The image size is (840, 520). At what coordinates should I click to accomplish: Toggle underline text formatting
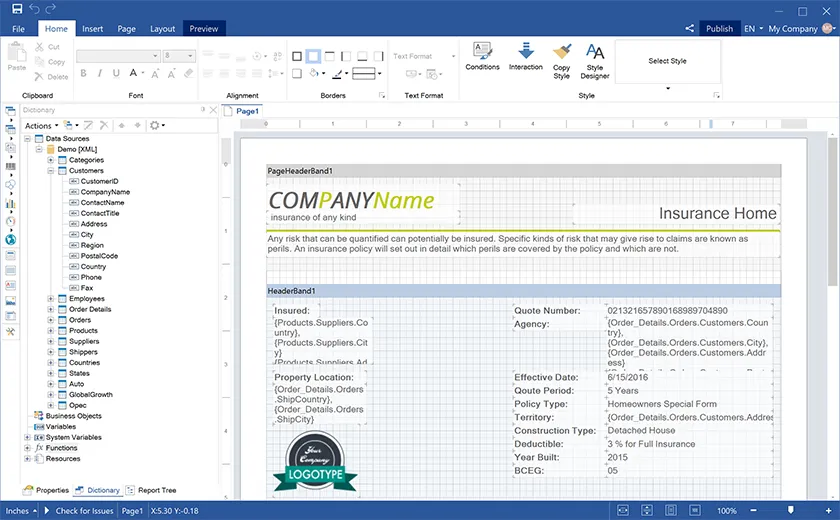(117, 73)
